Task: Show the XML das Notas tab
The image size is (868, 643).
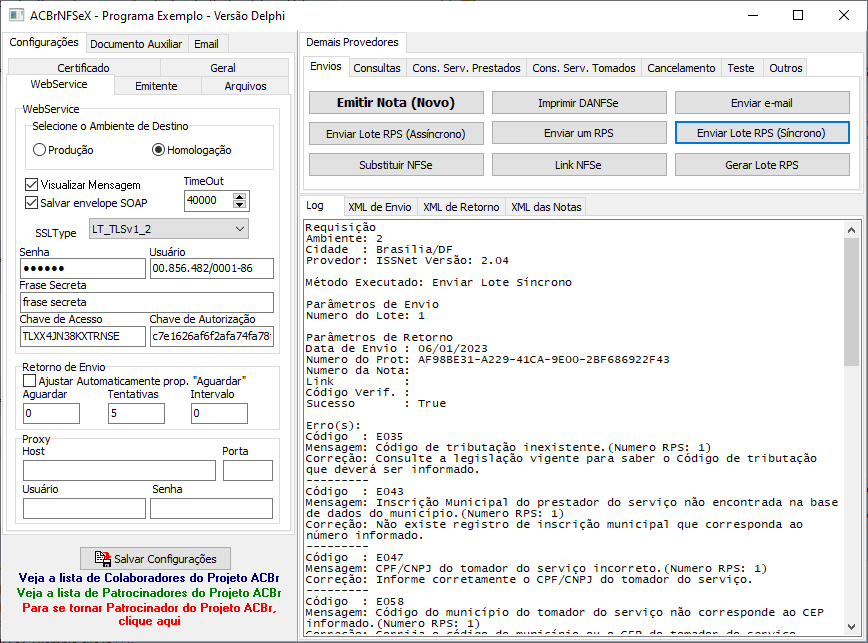Action: point(546,207)
